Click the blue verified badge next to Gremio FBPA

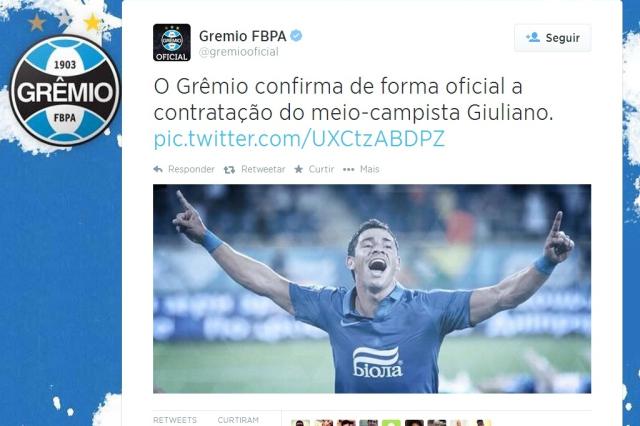pyautogui.click(x=296, y=36)
